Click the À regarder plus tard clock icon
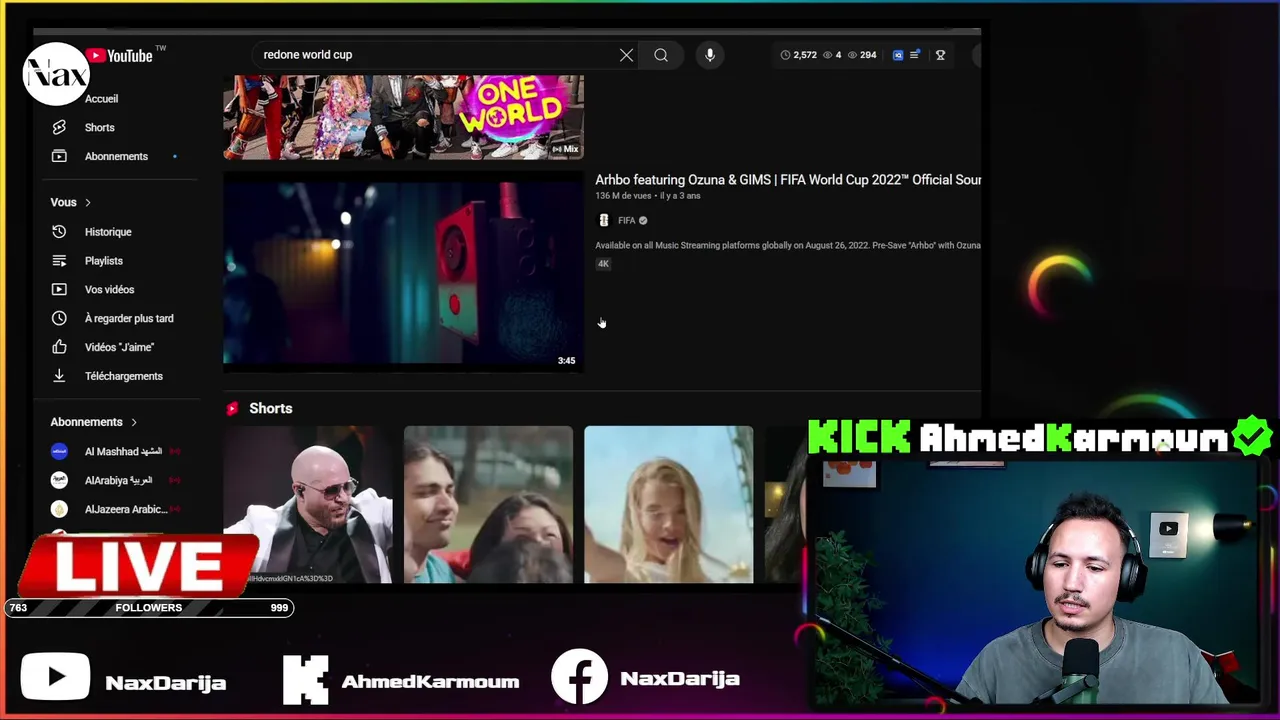 [59, 318]
